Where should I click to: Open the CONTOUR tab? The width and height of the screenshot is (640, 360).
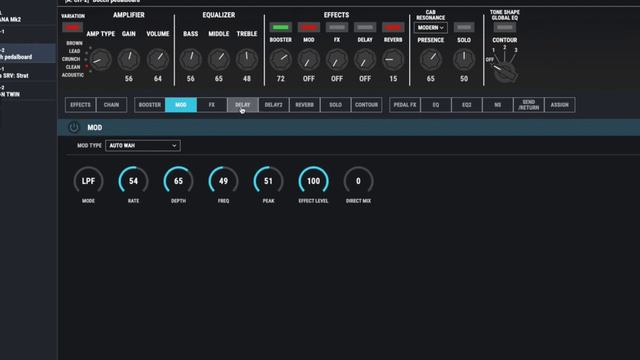tap(367, 105)
